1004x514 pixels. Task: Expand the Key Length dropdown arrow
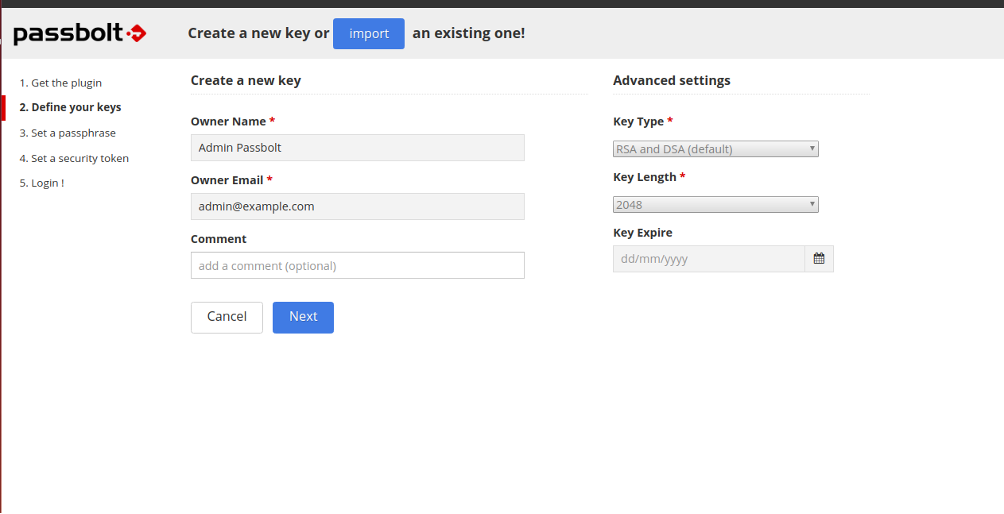pyautogui.click(x=812, y=204)
